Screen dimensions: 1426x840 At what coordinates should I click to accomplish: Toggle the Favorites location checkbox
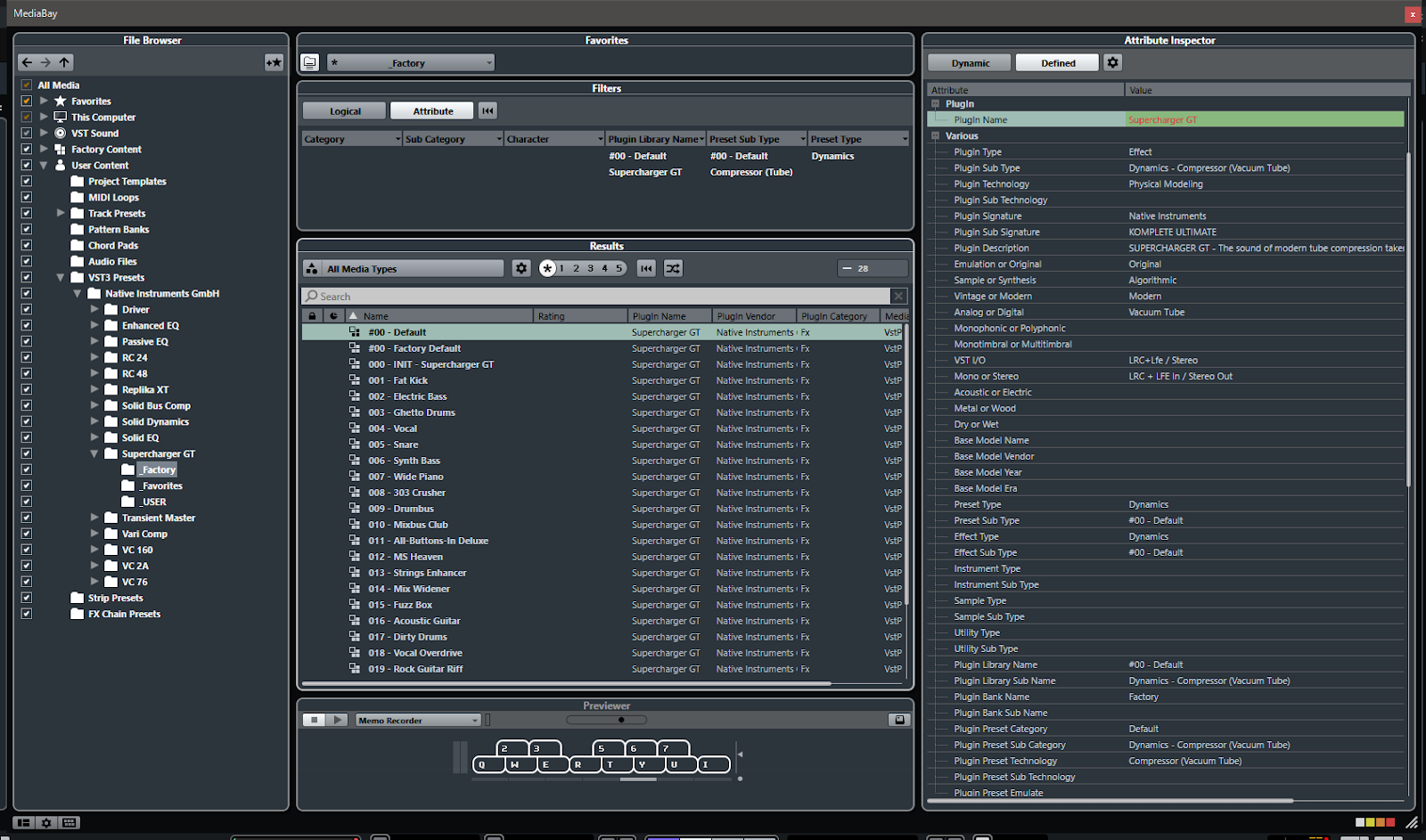pyautogui.click(x=26, y=102)
